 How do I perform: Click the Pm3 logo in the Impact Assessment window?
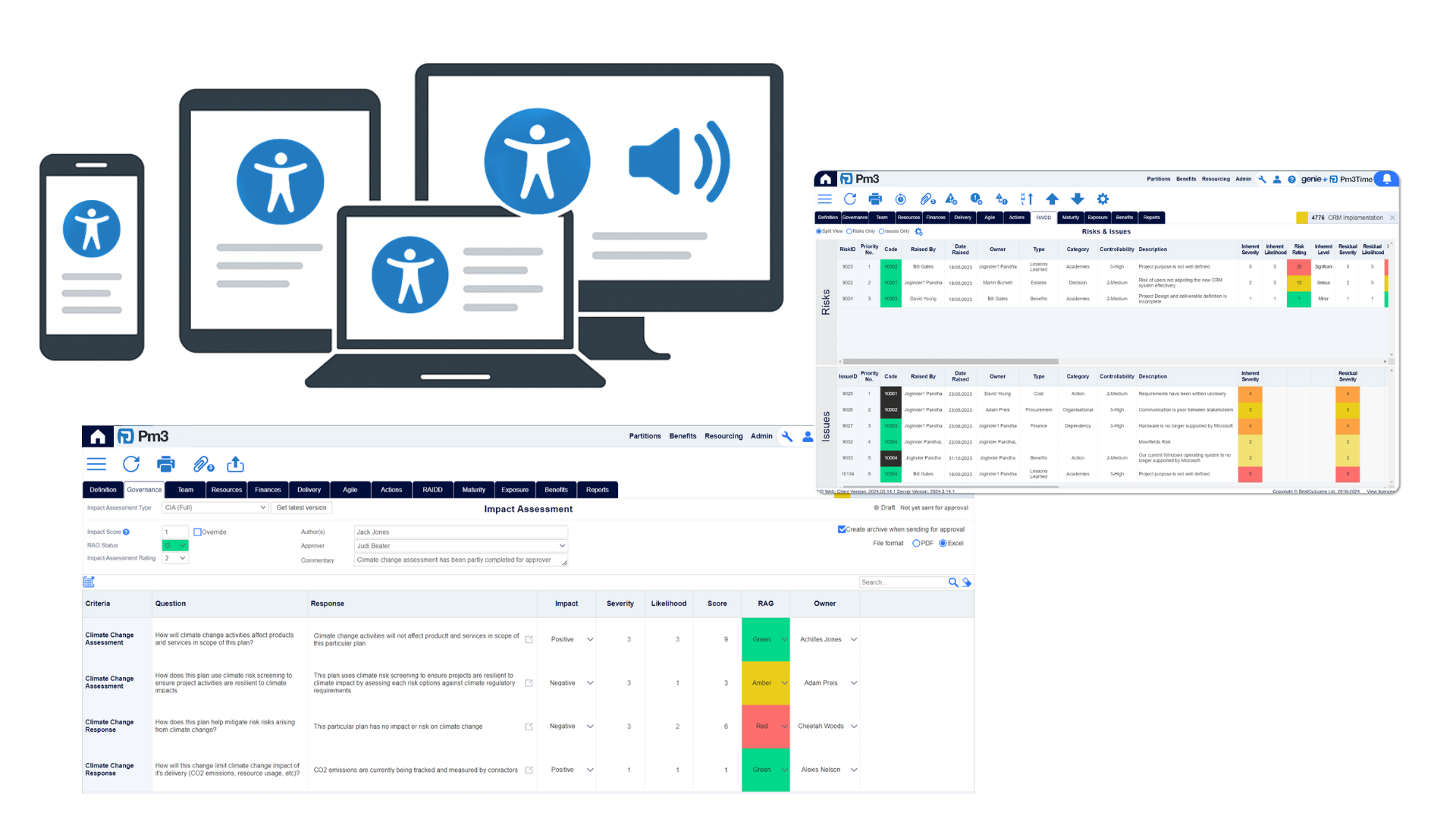[x=143, y=436]
